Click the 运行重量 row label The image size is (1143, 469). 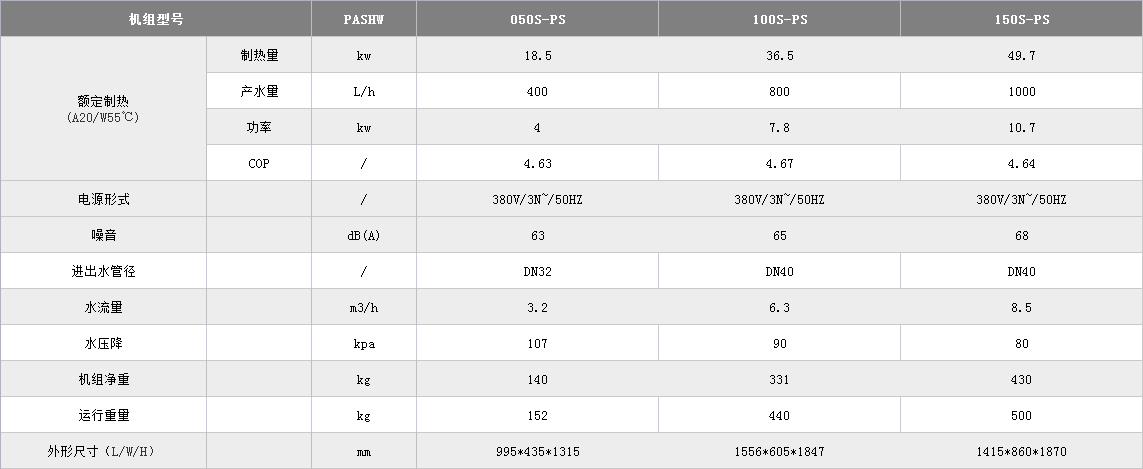[x=104, y=415]
